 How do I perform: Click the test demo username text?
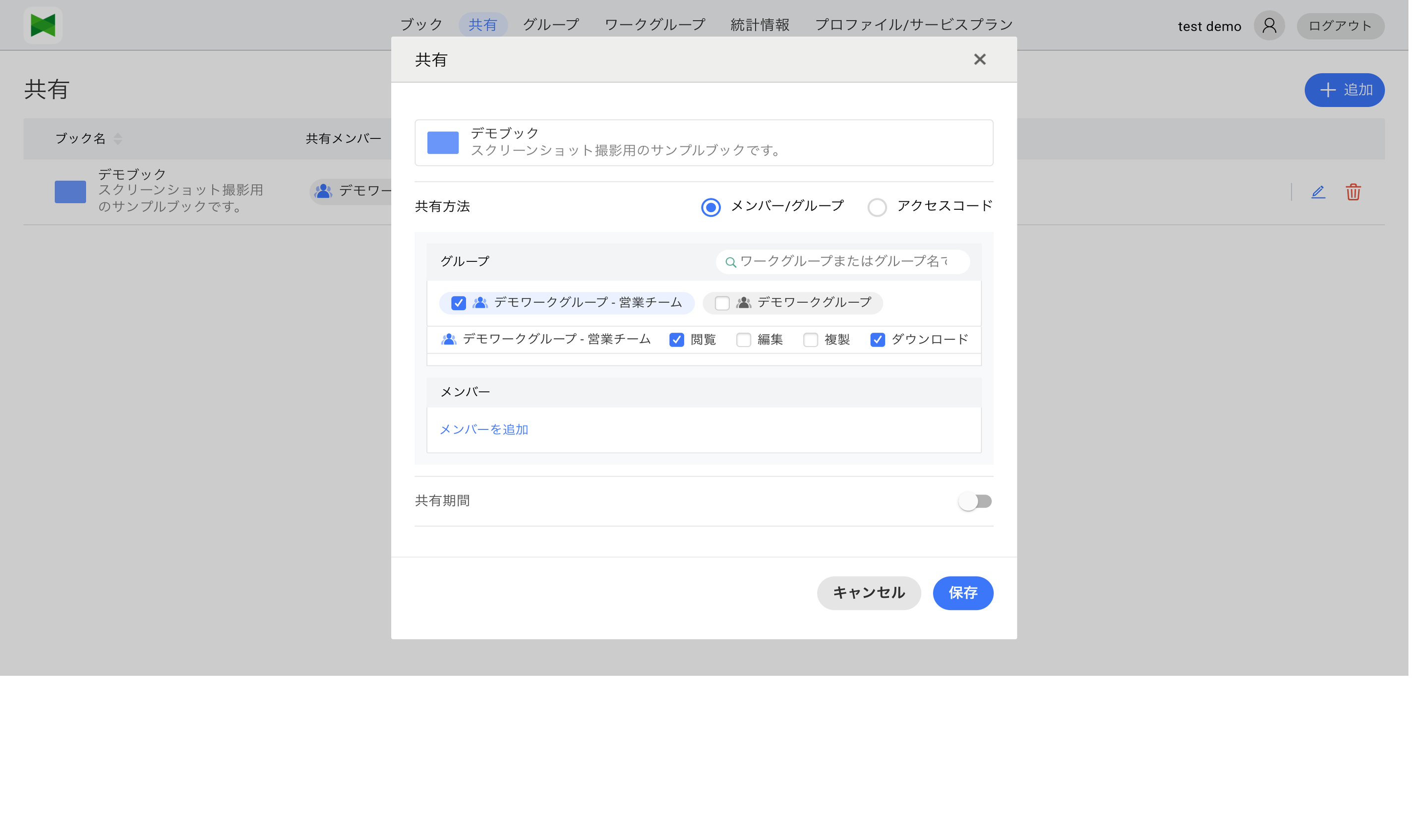[x=1209, y=27]
